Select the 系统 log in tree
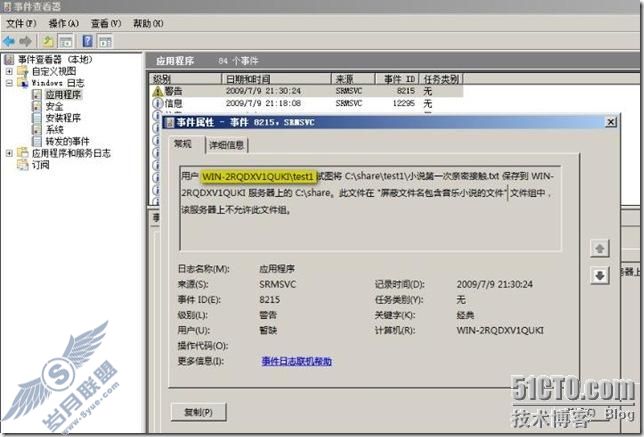Screen dimensions: 644x437 tap(54, 130)
